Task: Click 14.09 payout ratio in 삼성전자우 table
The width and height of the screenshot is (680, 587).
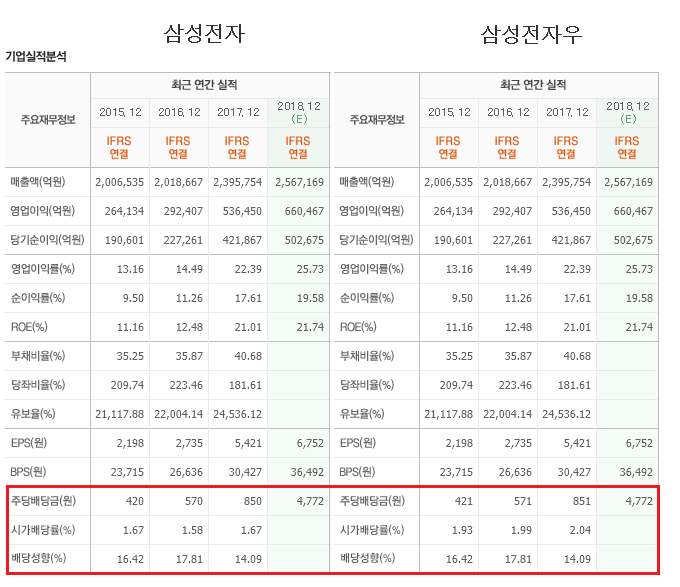Action: coord(577,559)
